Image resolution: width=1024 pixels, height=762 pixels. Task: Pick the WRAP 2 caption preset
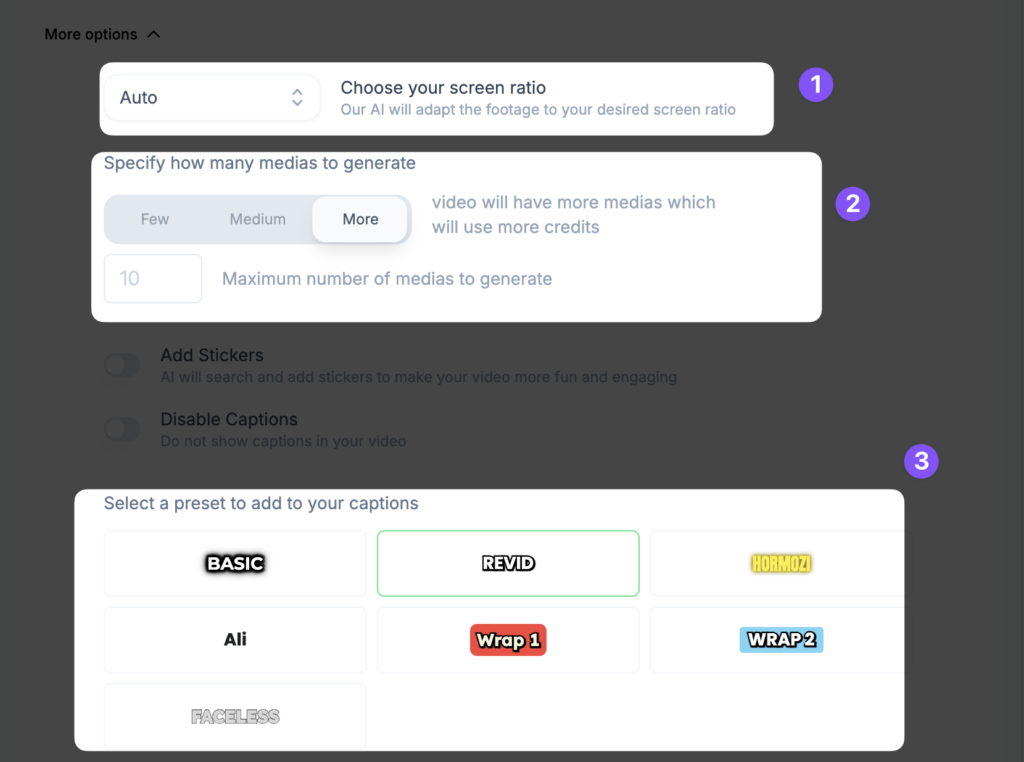click(x=780, y=639)
